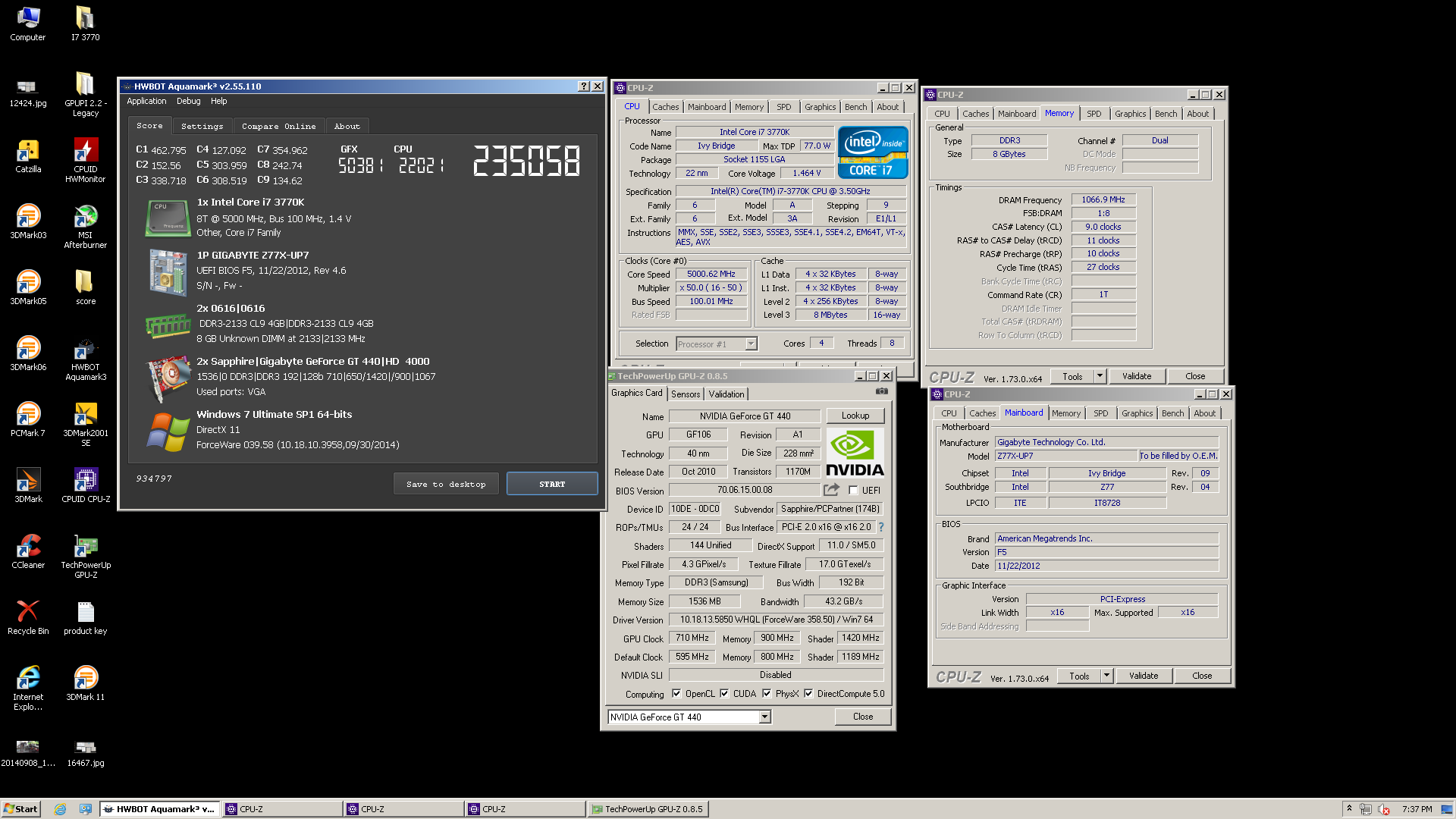
Task: Launch HWBOT Aquamark3 desktop shortcut
Action: tap(85, 358)
